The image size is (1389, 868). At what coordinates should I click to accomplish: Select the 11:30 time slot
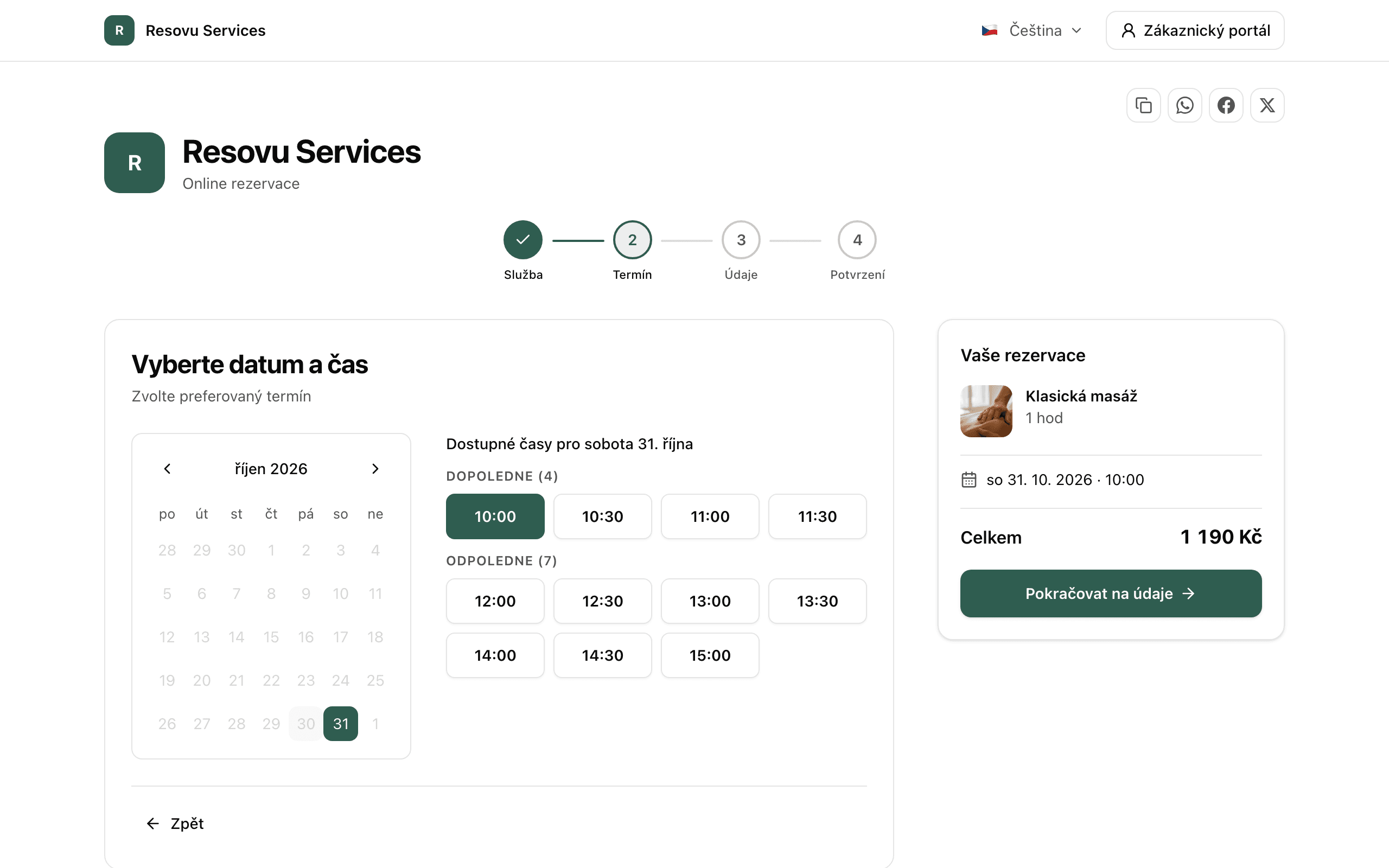click(x=817, y=516)
